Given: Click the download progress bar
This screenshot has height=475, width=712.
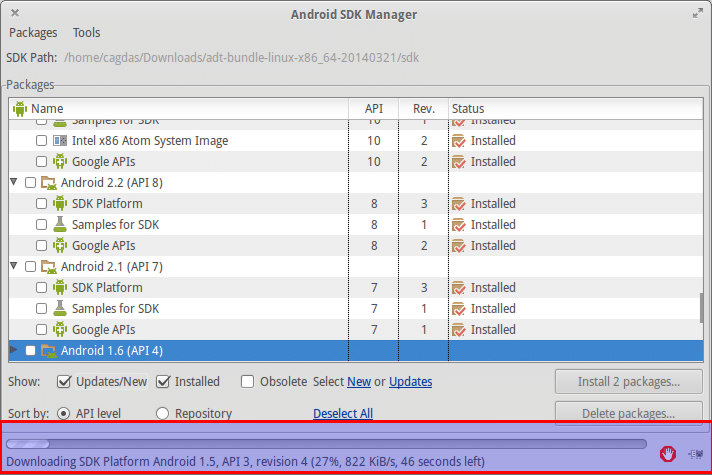Looking at the screenshot, I should click(x=326, y=444).
